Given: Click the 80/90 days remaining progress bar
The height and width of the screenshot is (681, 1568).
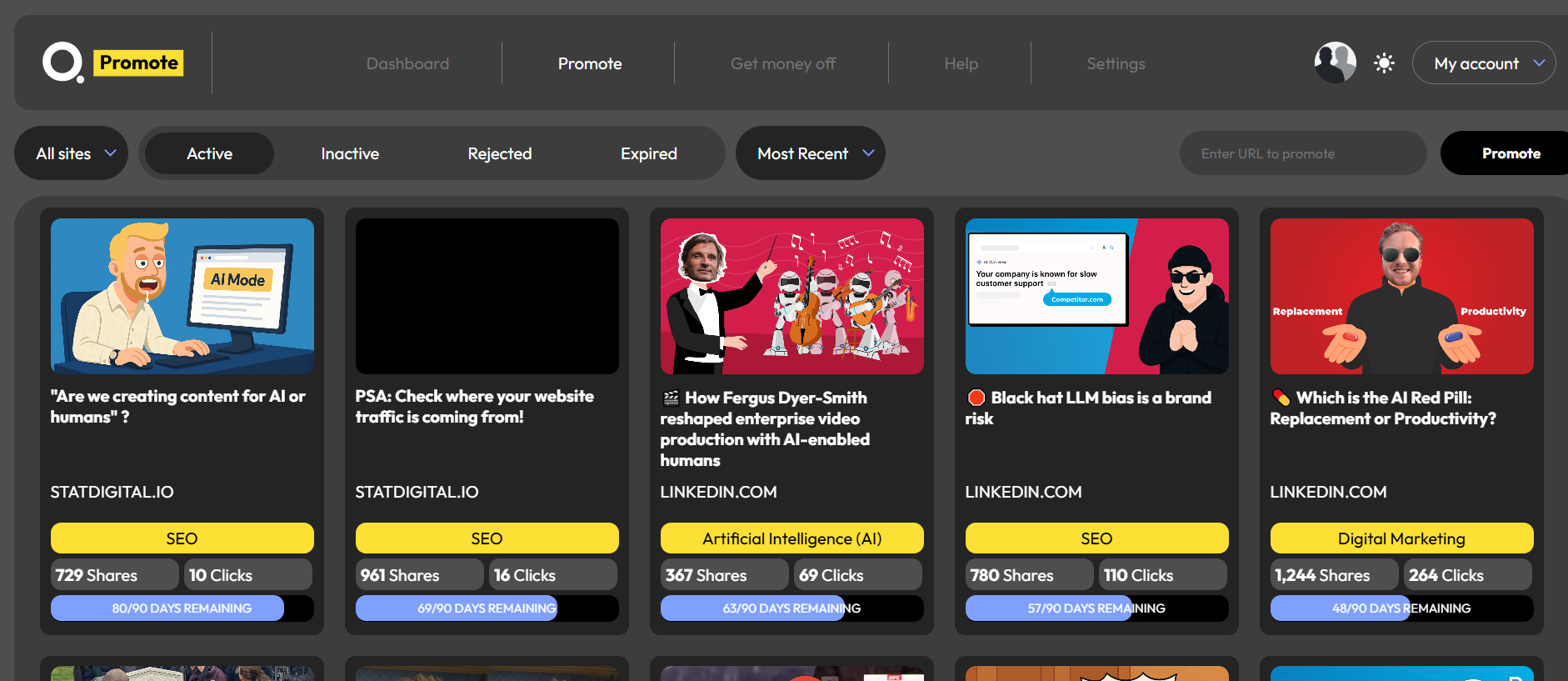Looking at the screenshot, I should [182, 608].
